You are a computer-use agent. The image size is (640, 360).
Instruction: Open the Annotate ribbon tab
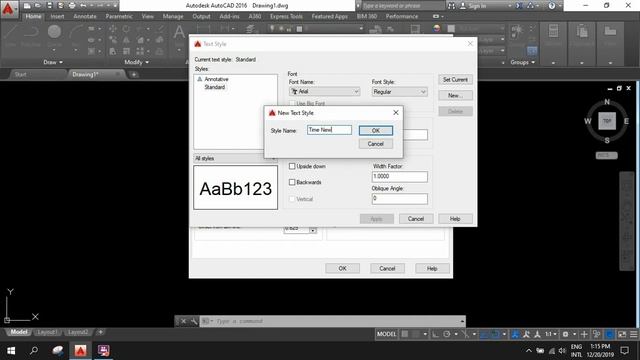pyautogui.click(x=85, y=16)
